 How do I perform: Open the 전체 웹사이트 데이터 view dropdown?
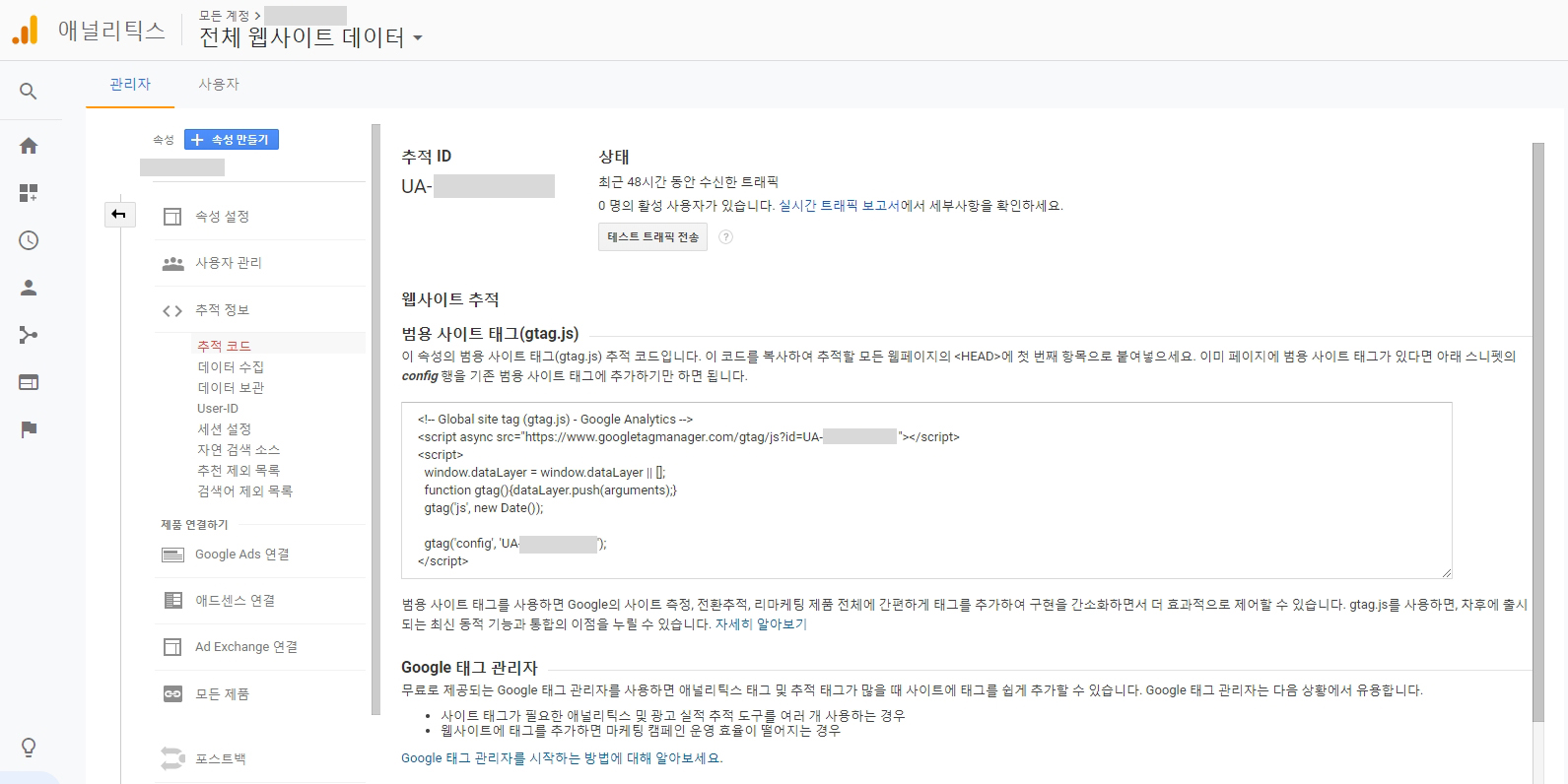click(310, 37)
